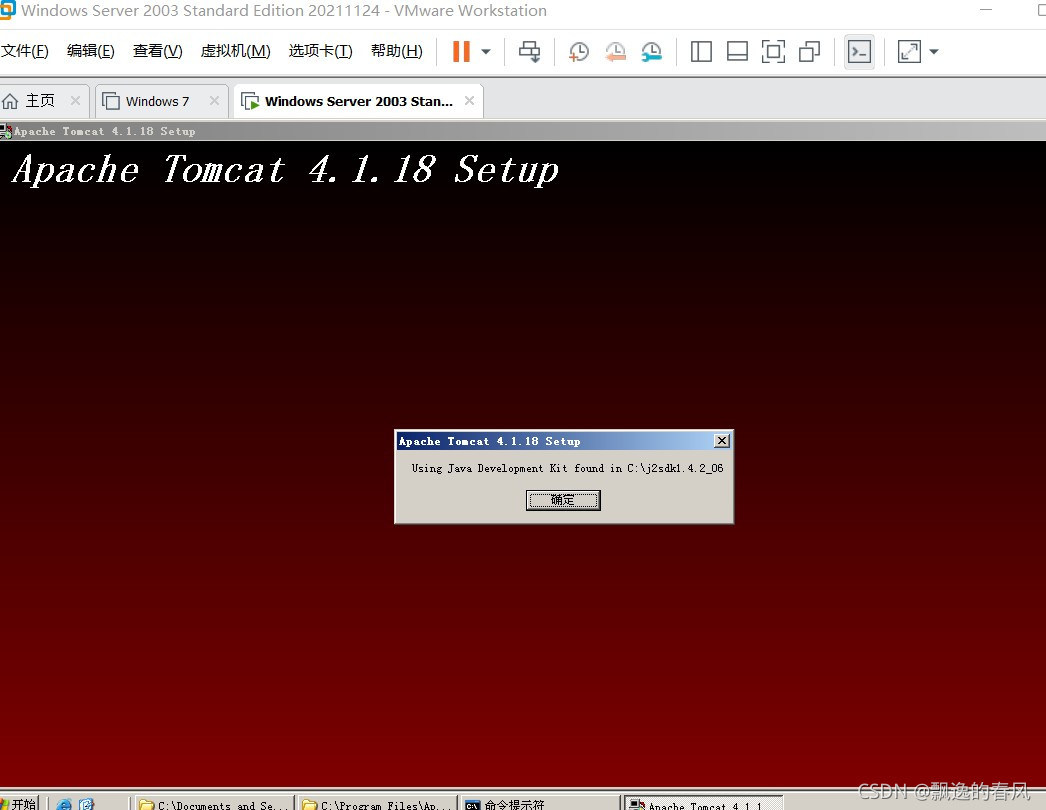
Task: Close the 主页 tab
Action: click(75, 101)
